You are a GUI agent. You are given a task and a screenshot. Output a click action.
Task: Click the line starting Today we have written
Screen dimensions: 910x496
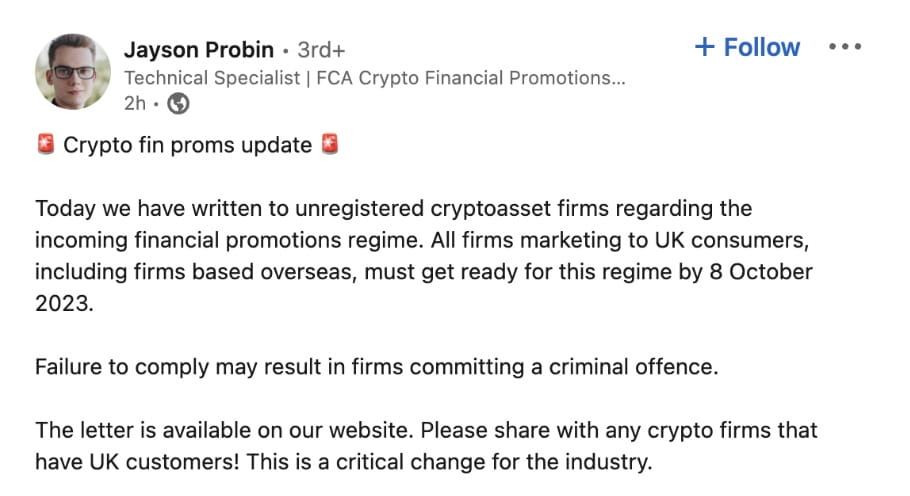(393, 209)
